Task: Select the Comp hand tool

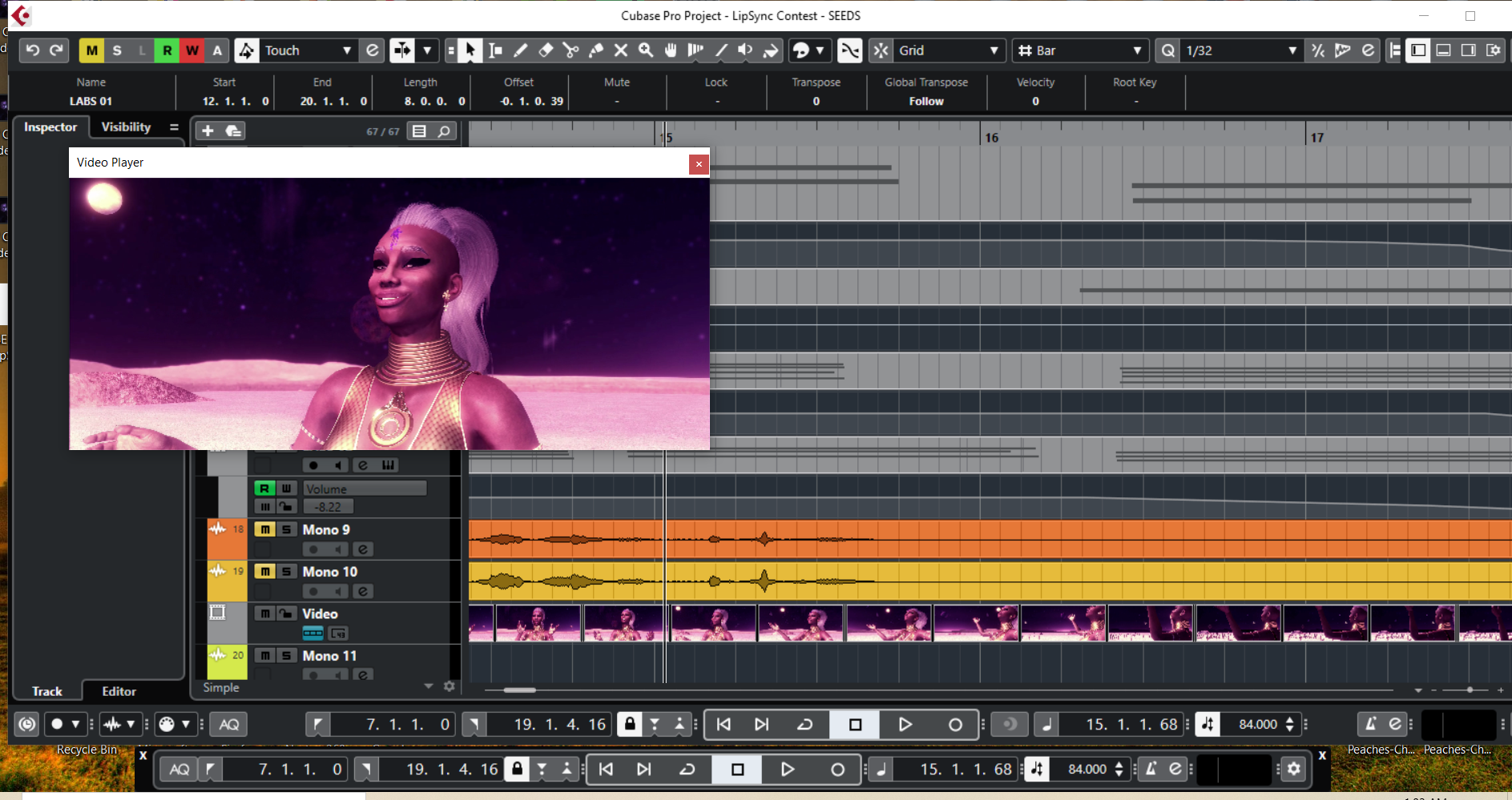Action: [x=671, y=50]
